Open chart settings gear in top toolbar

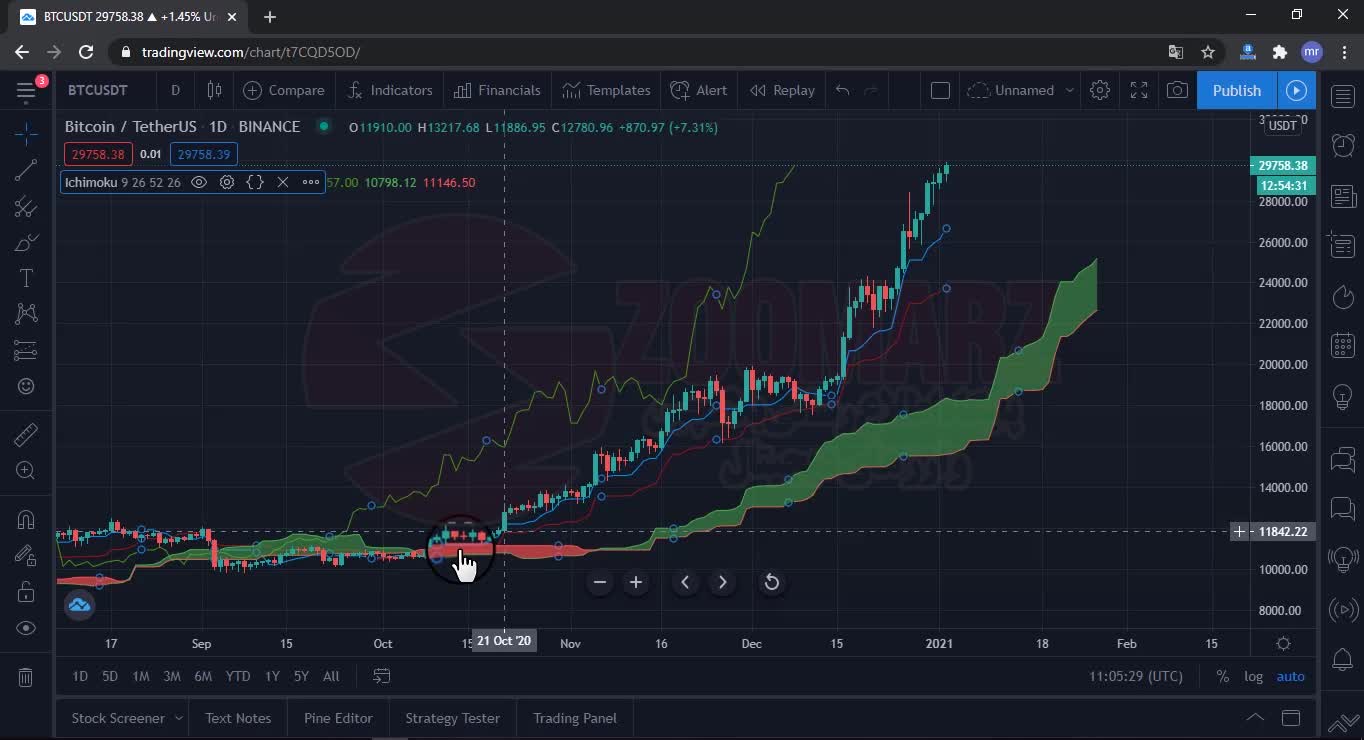(x=1100, y=90)
